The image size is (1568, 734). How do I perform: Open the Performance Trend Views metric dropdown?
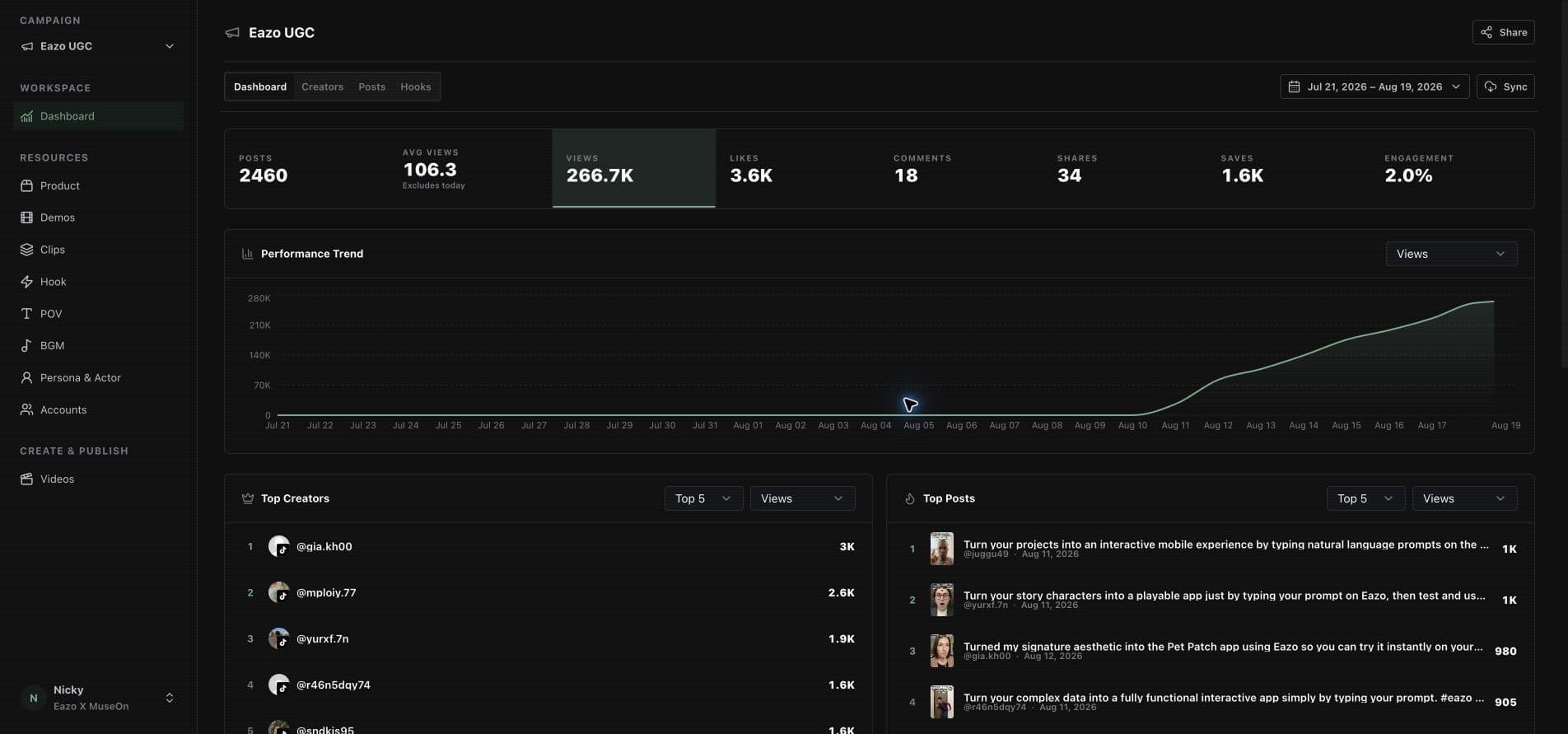pos(1451,254)
